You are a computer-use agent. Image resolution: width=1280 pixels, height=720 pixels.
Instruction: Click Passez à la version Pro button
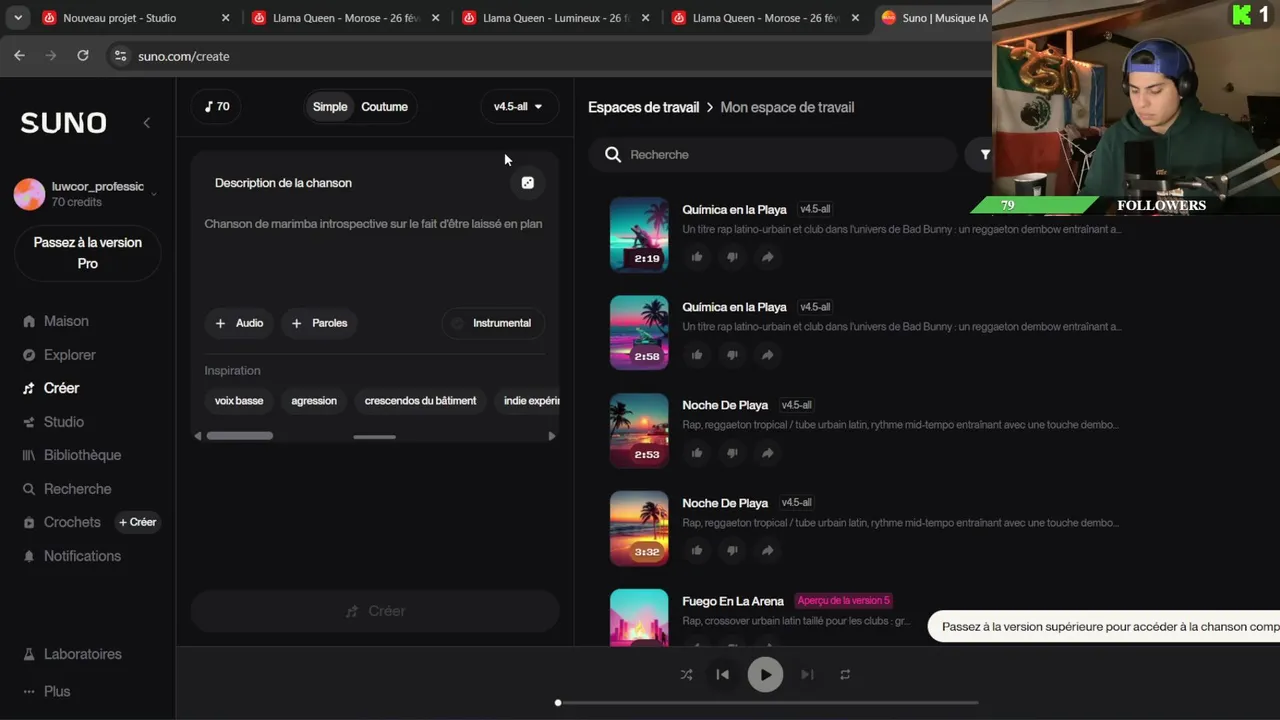point(88,253)
